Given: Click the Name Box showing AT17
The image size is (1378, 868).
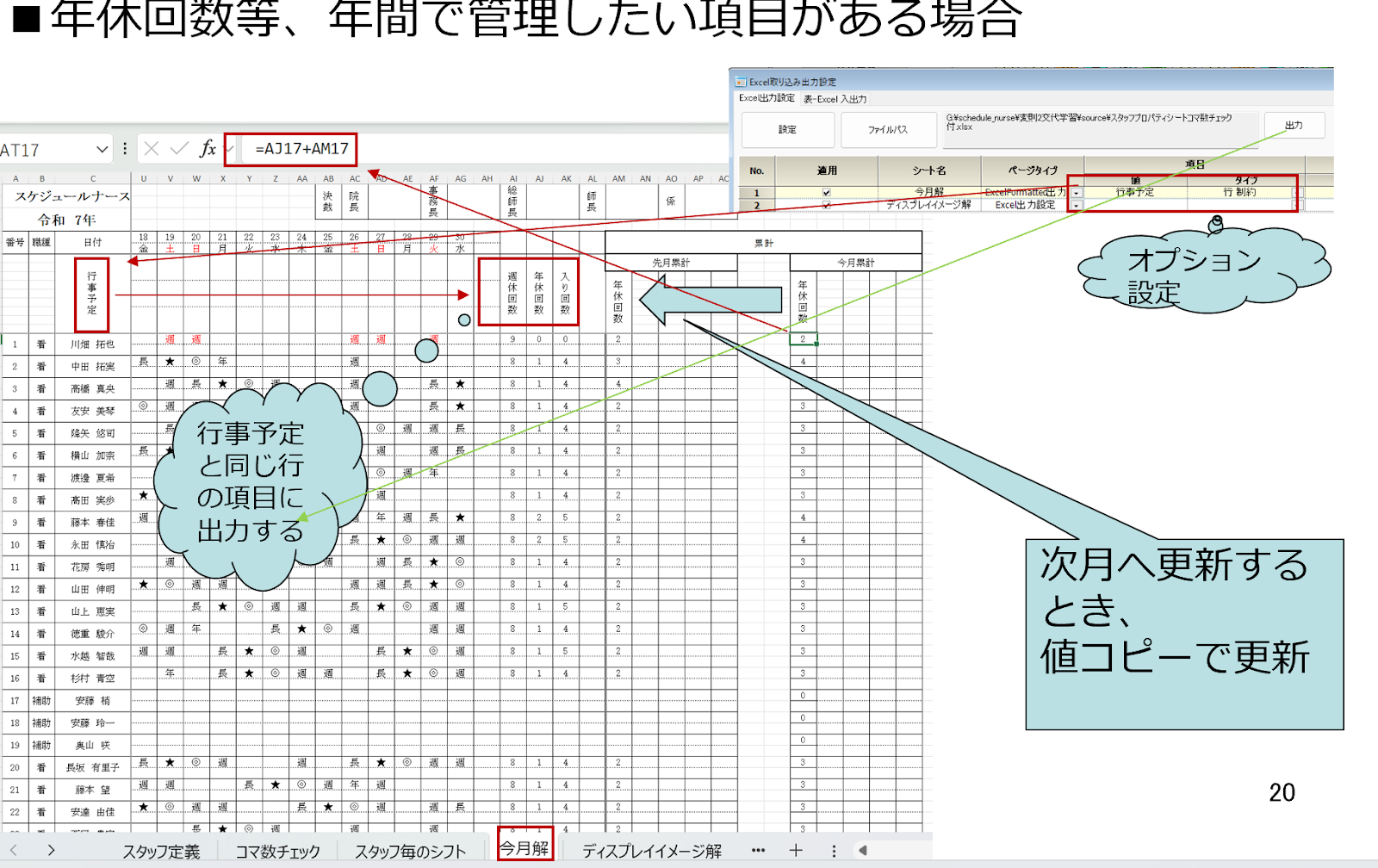Looking at the screenshot, I should [x=47, y=150].
